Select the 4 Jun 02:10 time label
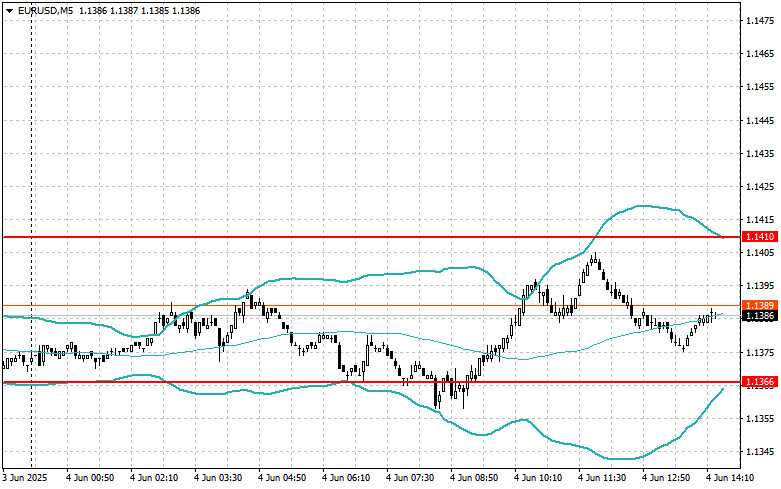The height and width of the screenshot is (489, 781). [x=154, y=478]
